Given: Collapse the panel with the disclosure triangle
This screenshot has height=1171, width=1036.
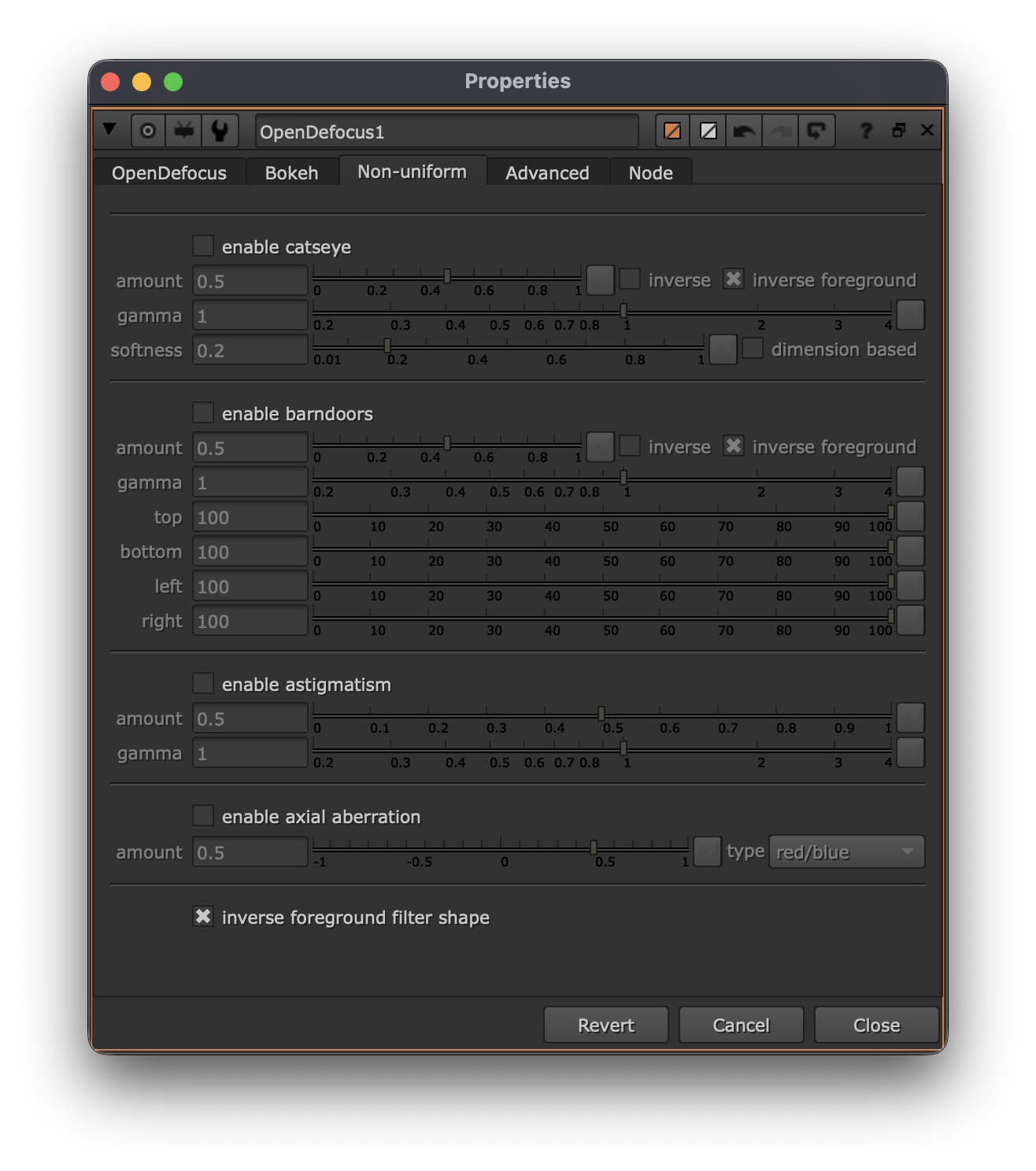Looking at the screenshot, I should [109, 130].
